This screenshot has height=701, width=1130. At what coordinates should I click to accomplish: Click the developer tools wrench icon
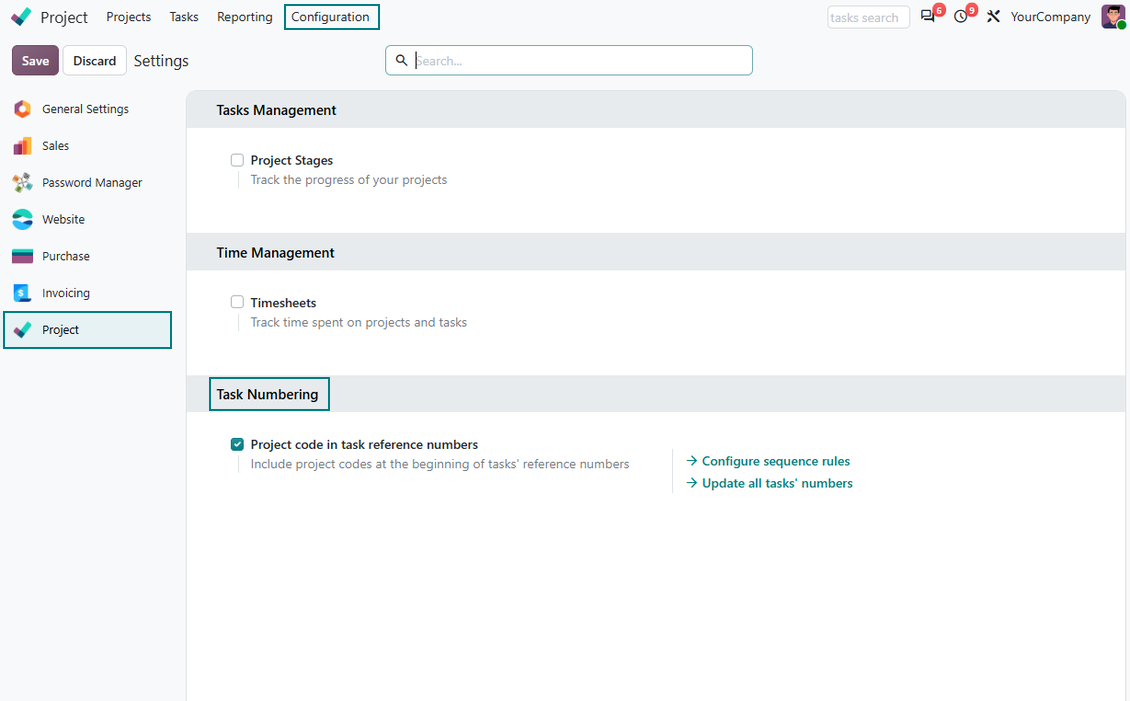click(x=993, y=17)
